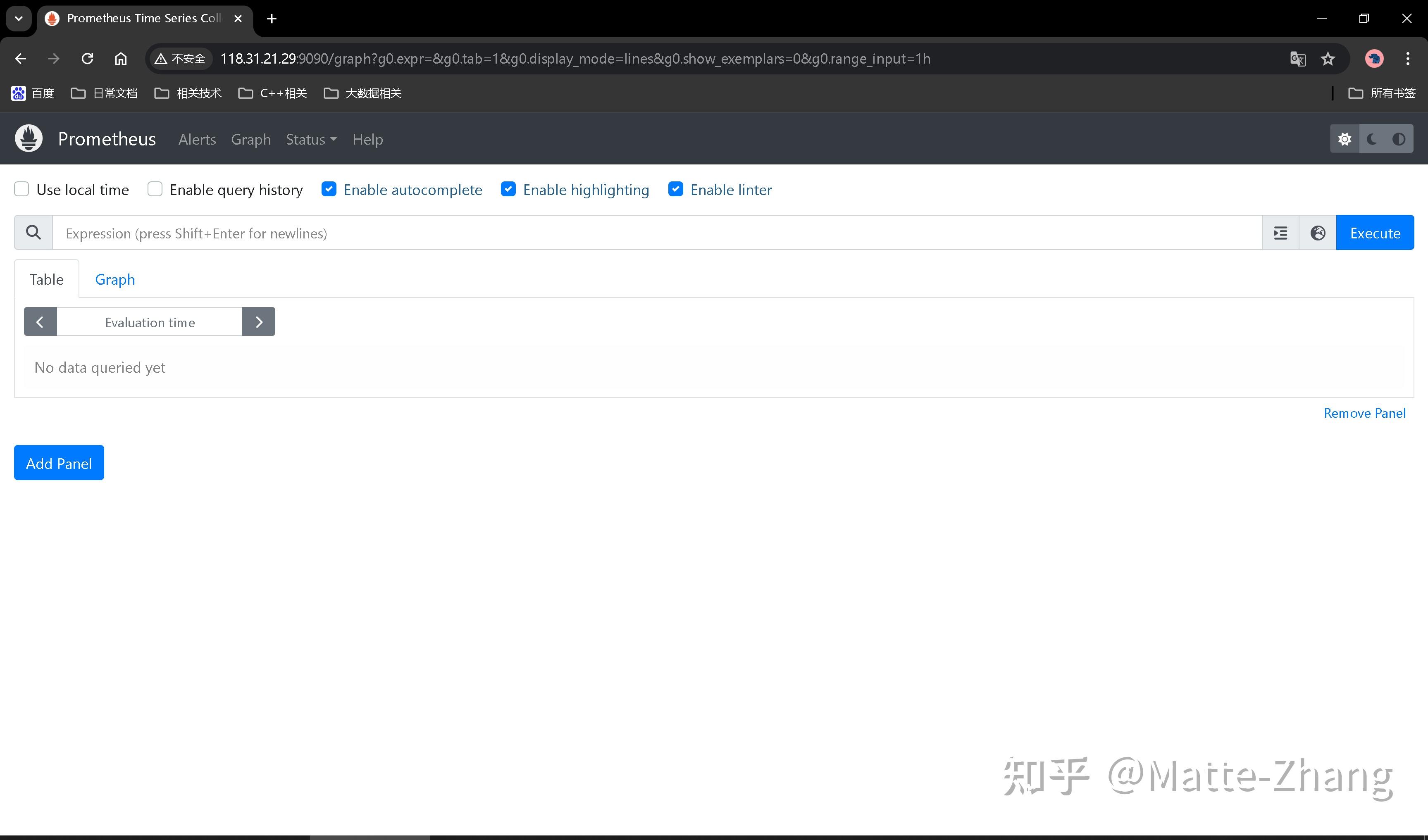Select the auto theme half-circle icon

[1399, 138]
